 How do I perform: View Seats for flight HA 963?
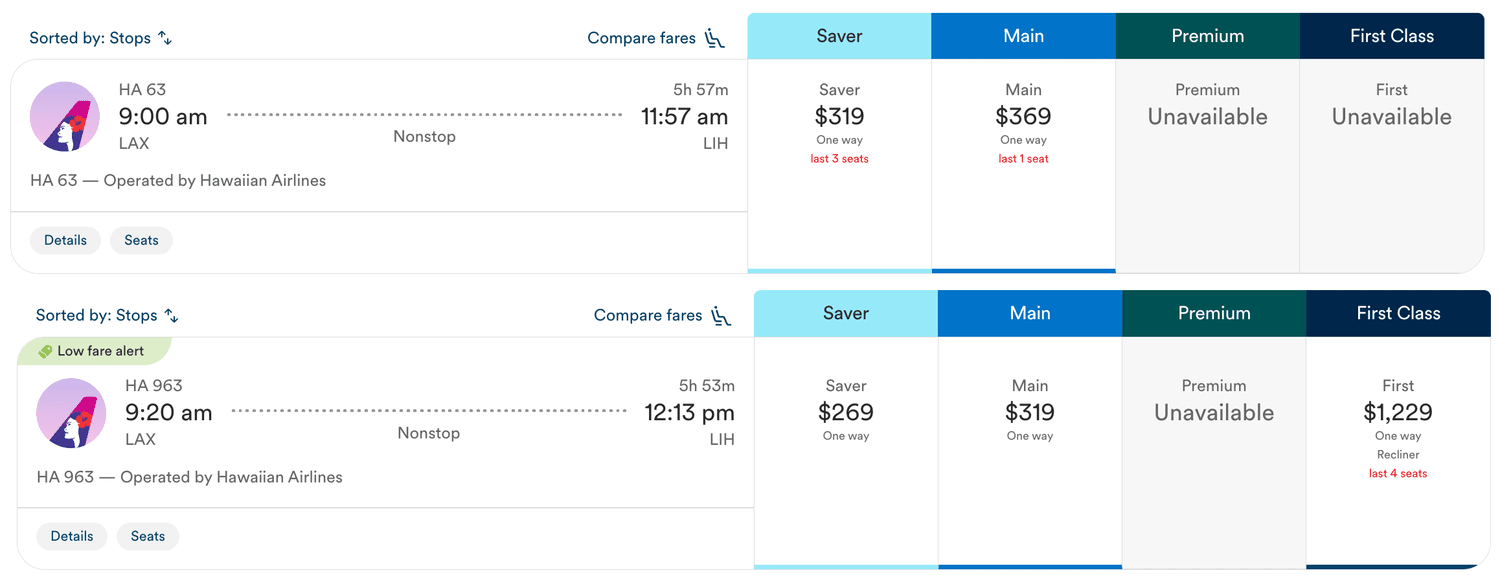click(x=148, y=536)
